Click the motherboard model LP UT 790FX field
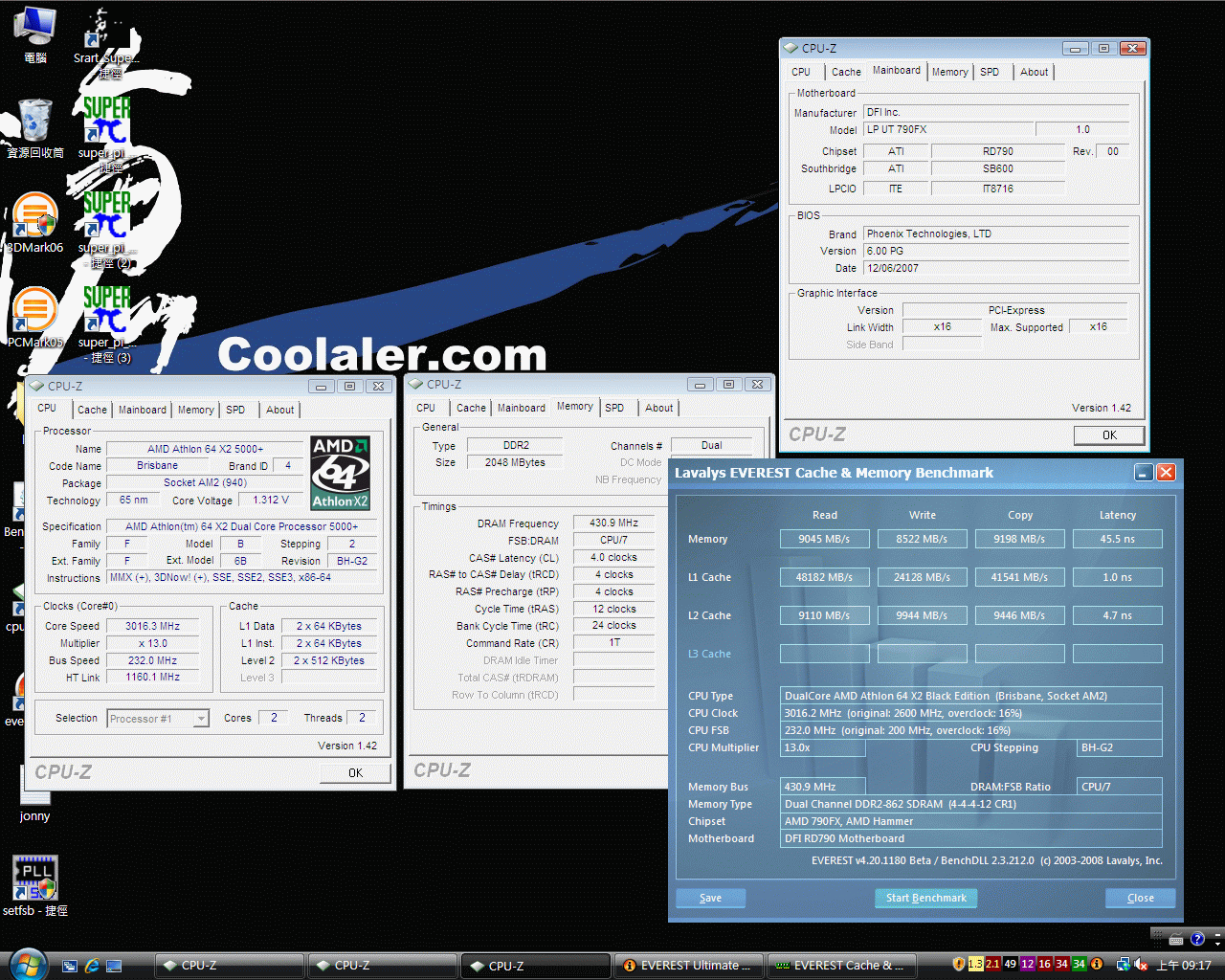Viewport: 1225px width, 980px height. pyautogui.click(x=949, y=129)
